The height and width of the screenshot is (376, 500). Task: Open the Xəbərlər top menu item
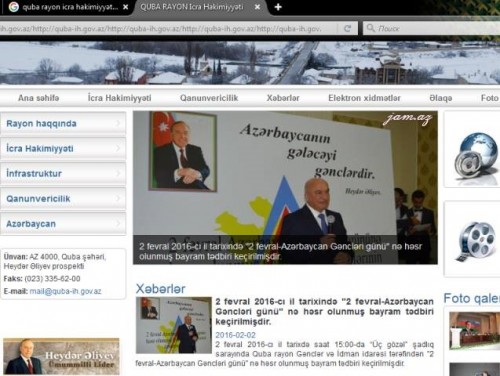[283, 98]
